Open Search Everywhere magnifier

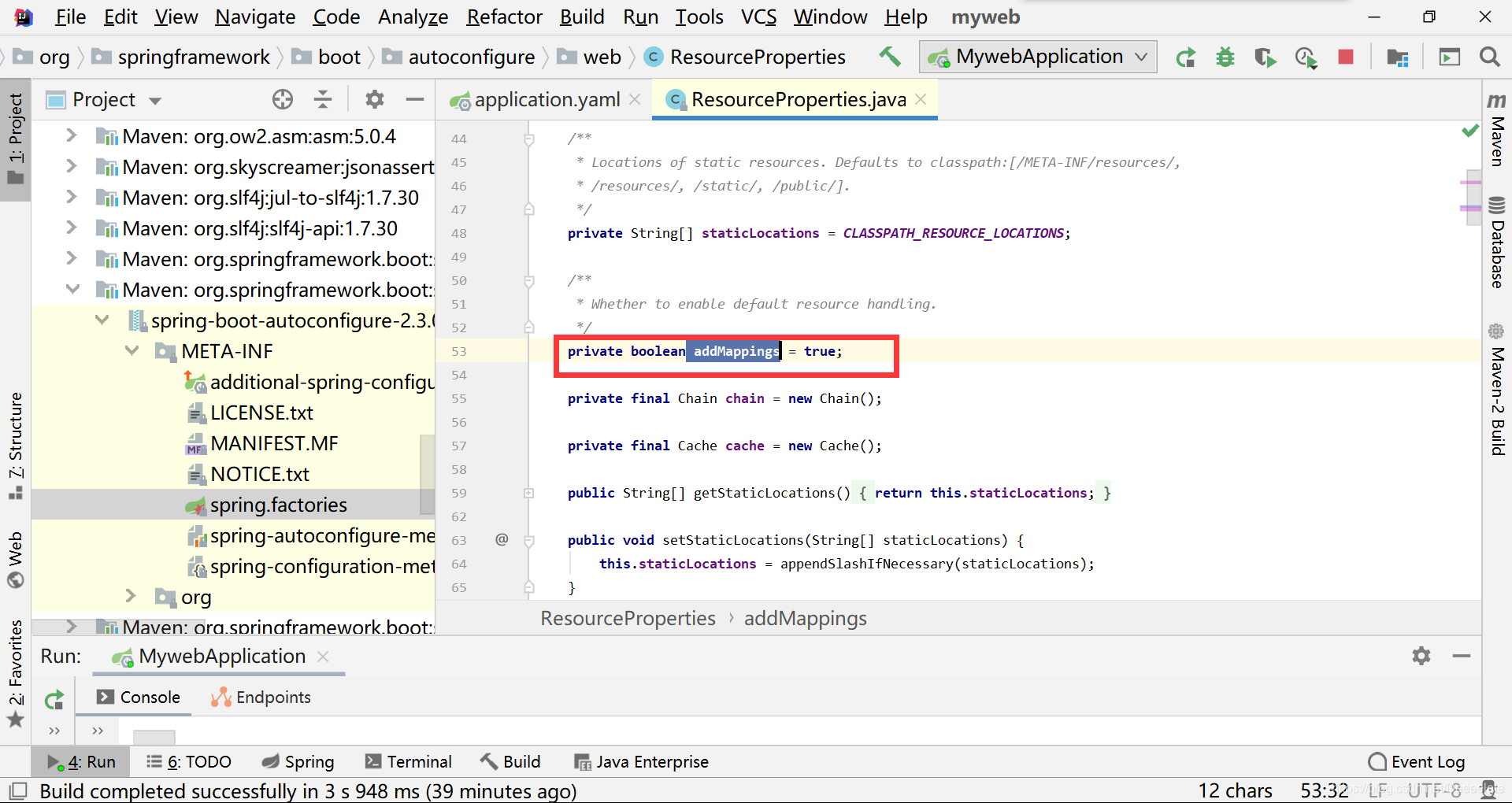pos(1489,57)
